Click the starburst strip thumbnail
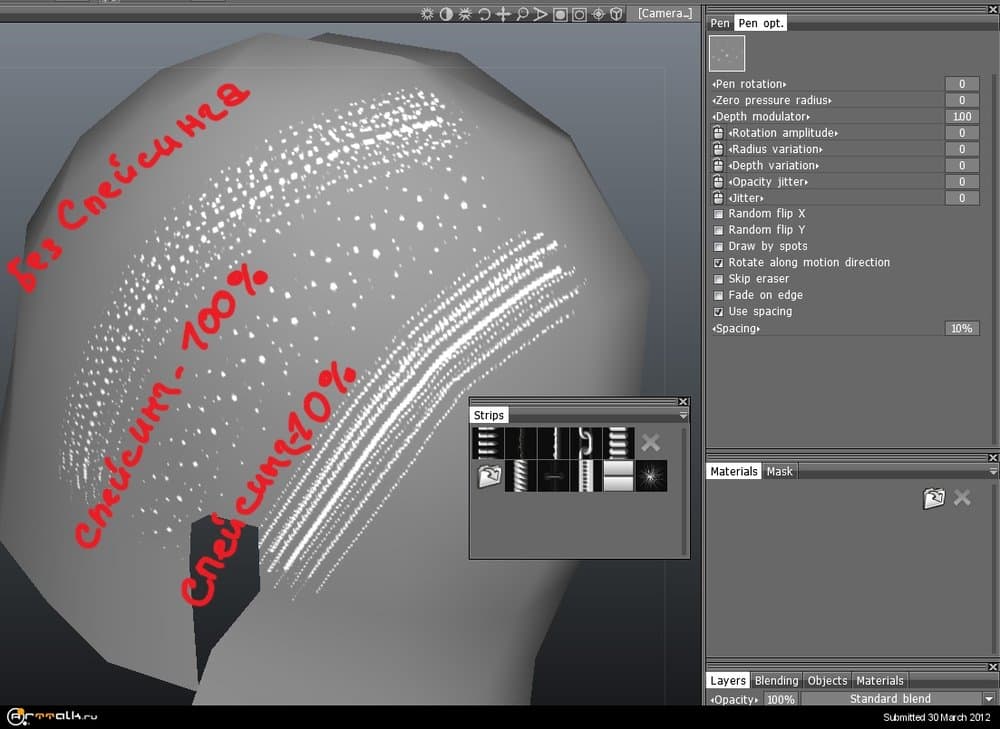 tap(651, 476)
